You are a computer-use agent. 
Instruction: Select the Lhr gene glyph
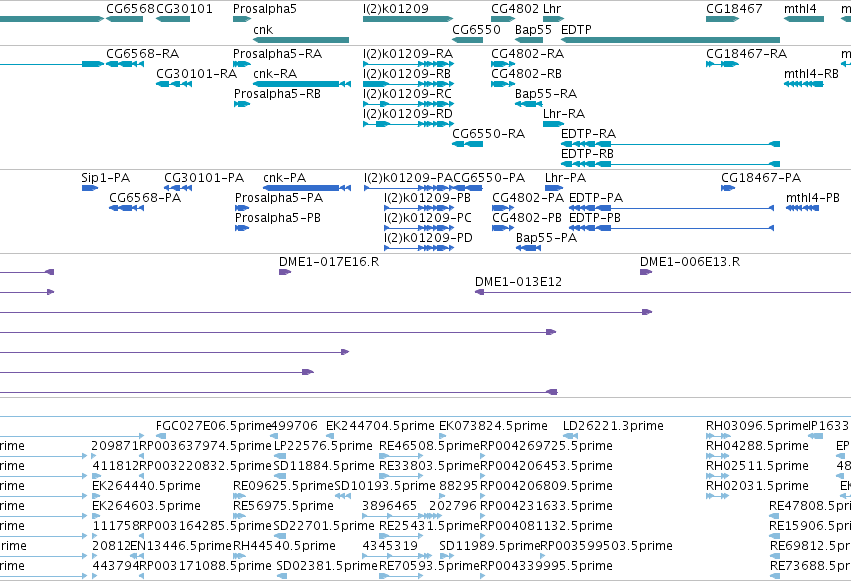[553, 19]
